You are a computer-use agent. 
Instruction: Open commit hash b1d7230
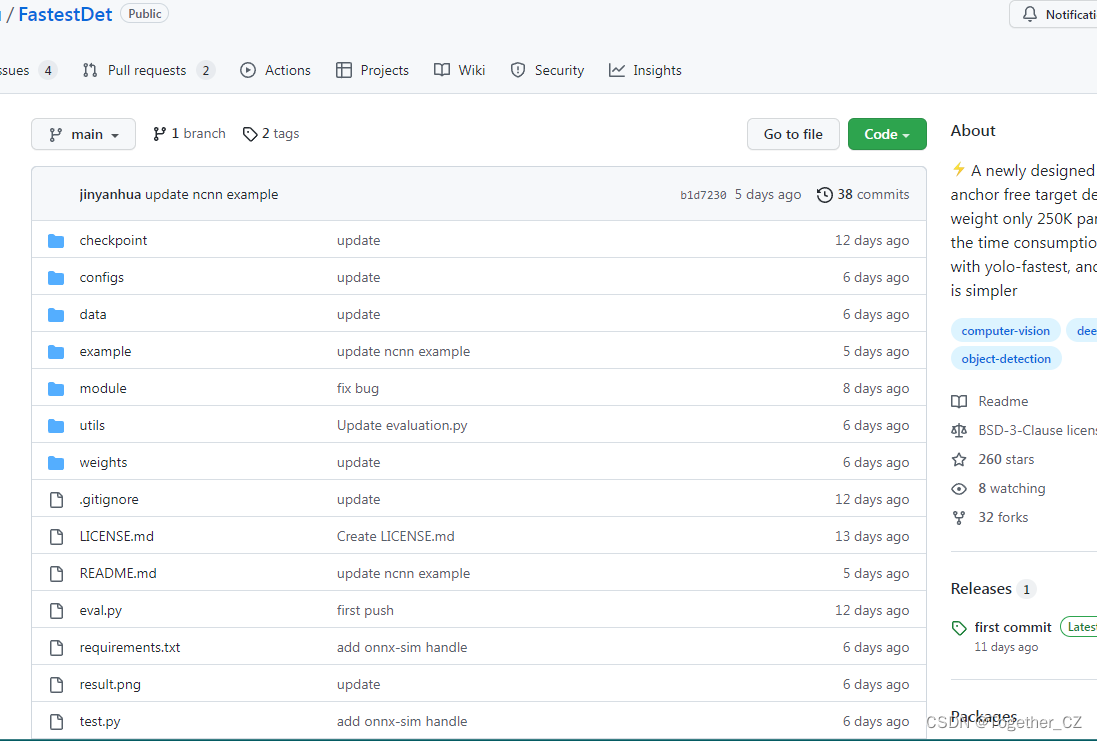click(703, 195)
